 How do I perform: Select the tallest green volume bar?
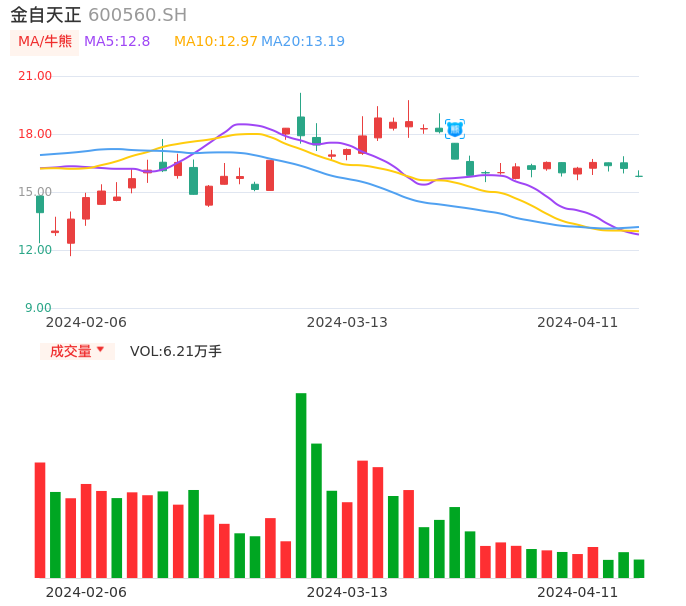click(x=301, y=485)
